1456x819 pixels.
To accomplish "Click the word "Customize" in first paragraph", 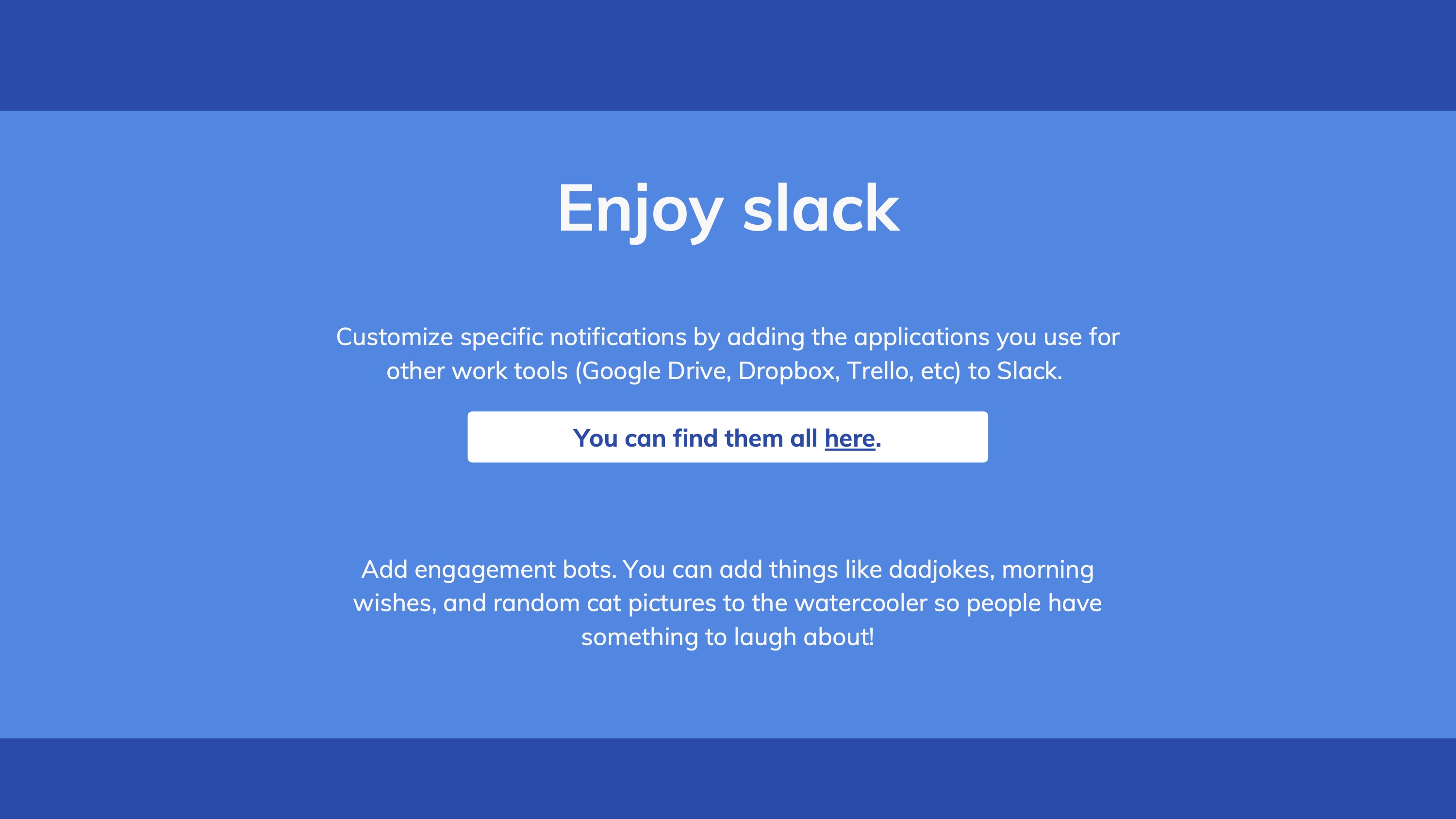I will tap(394, 337).
